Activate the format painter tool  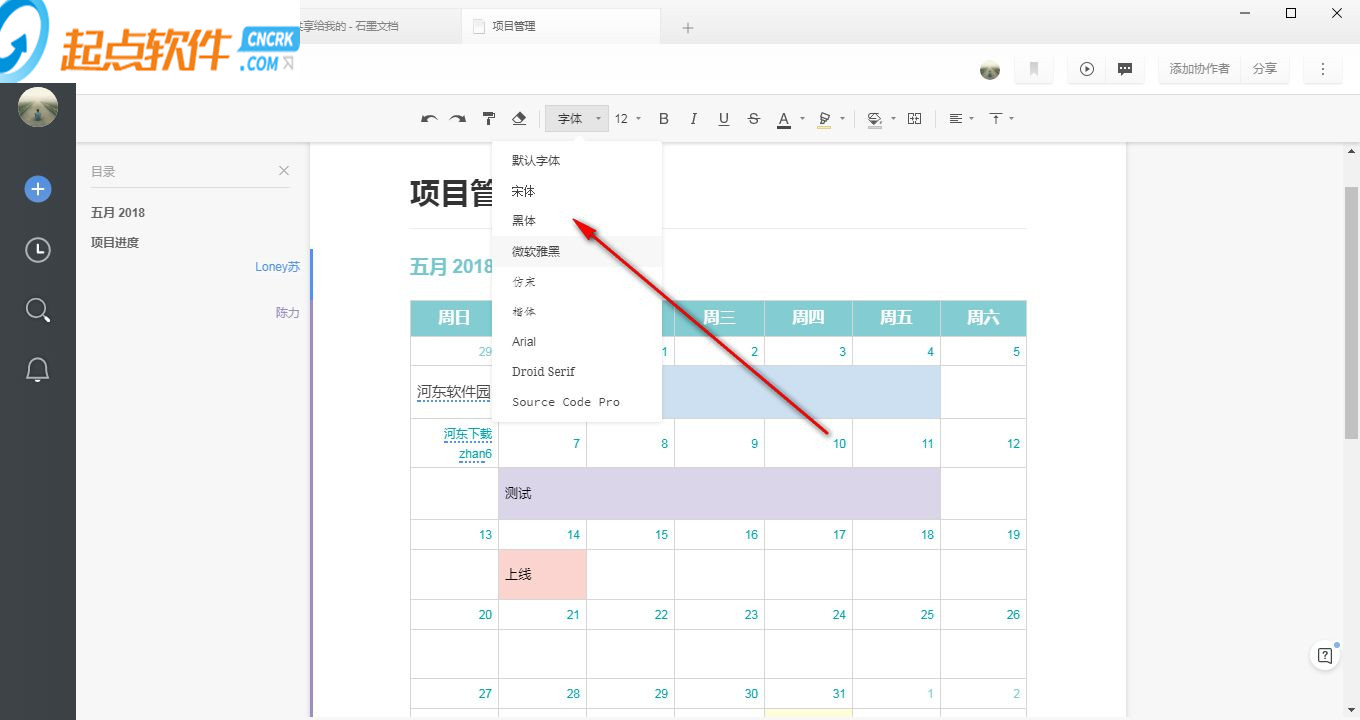(x=489, y=119)
